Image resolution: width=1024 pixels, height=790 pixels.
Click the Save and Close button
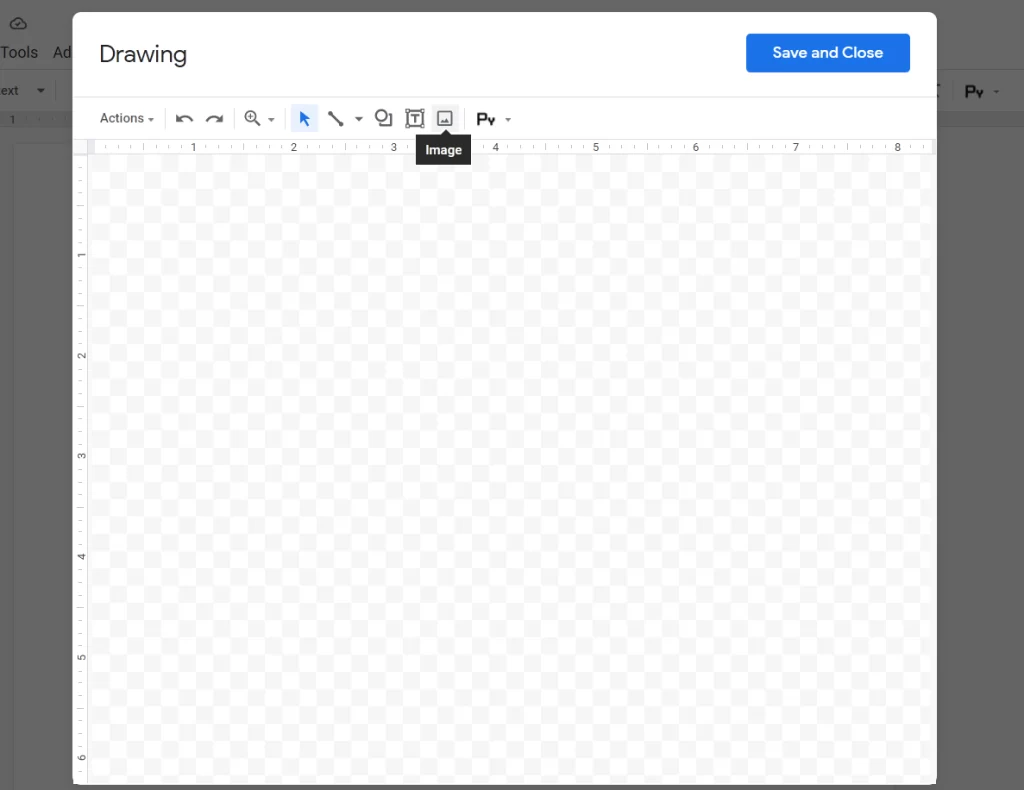(x=827, y=53)
